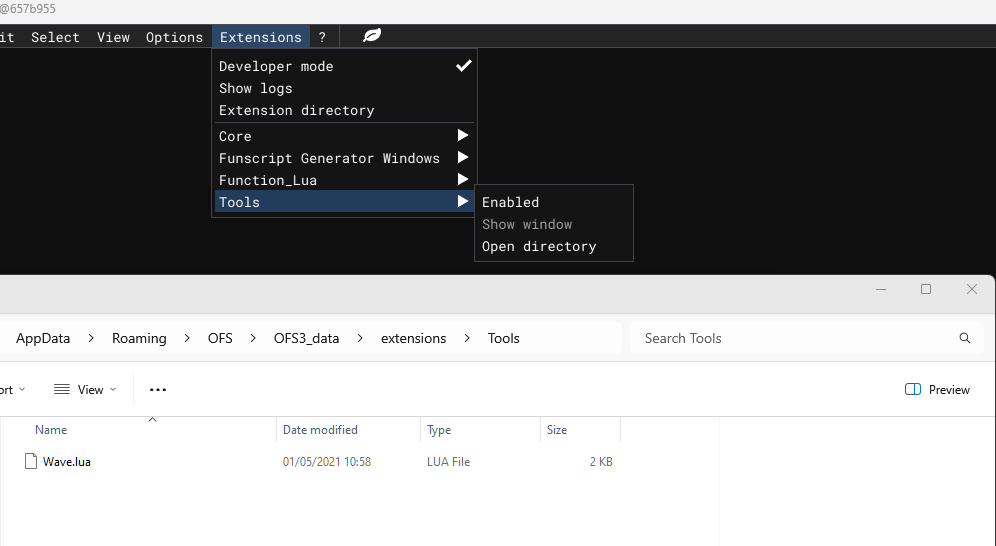This screenshot has height=546, width=996.
Task: Open the Extensions menu
Action: tap(260, 37)
